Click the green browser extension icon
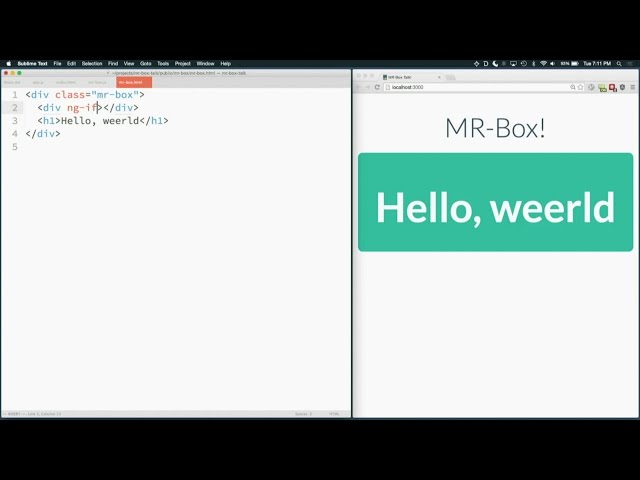This screenshot has height=480, width=640. click(x=602, y=88)
